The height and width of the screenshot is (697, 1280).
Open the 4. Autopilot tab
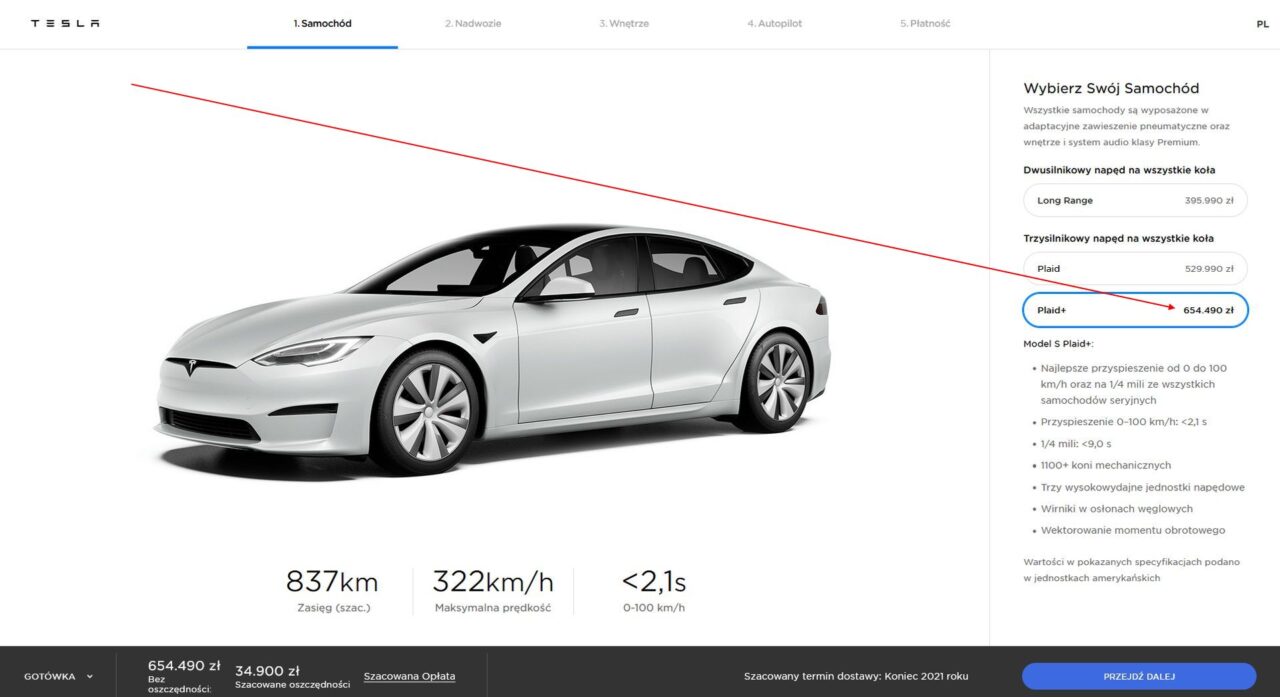coord(774,24)
